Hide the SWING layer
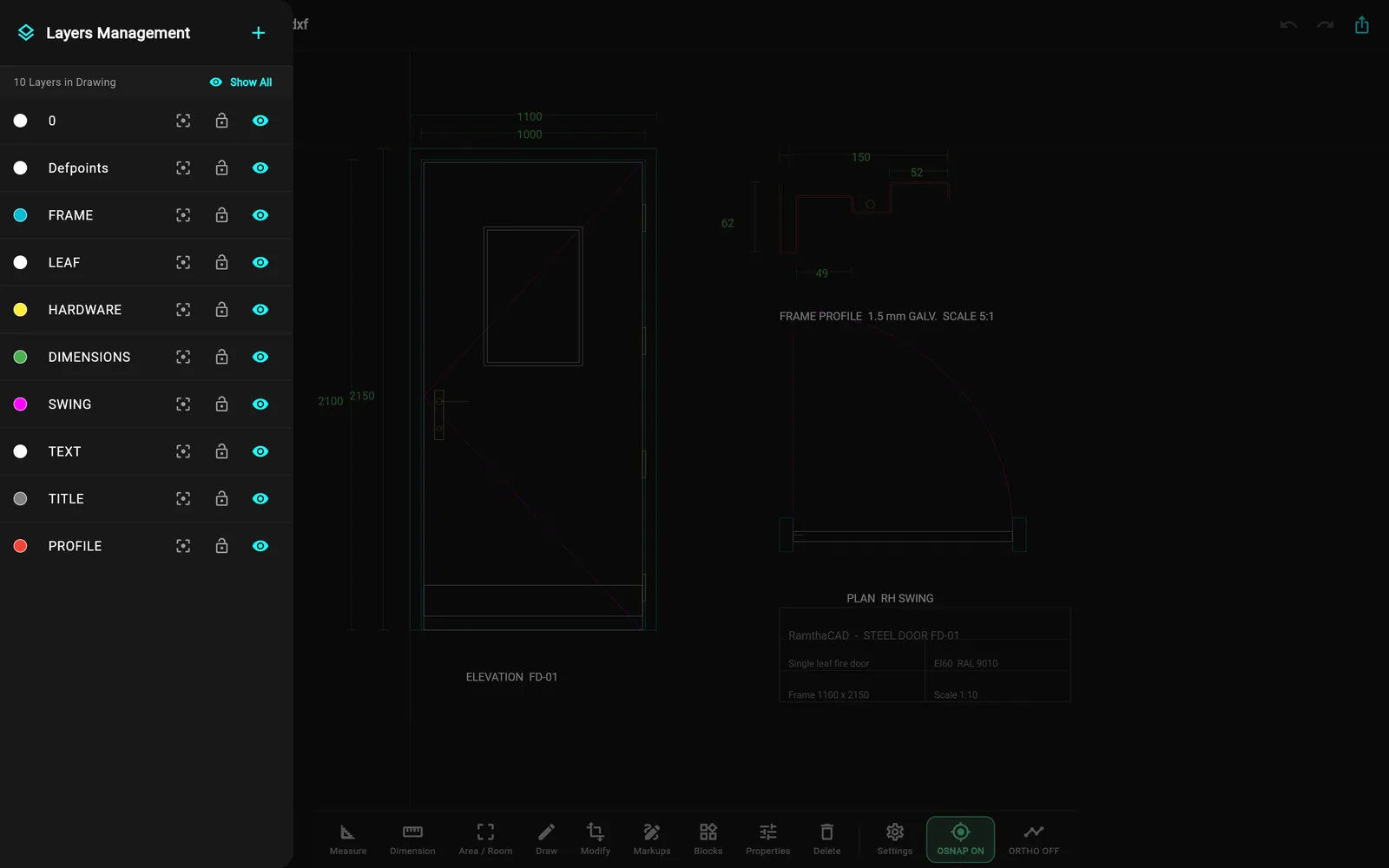Viewport: 1389px width, 868px height. coord(260,404)
